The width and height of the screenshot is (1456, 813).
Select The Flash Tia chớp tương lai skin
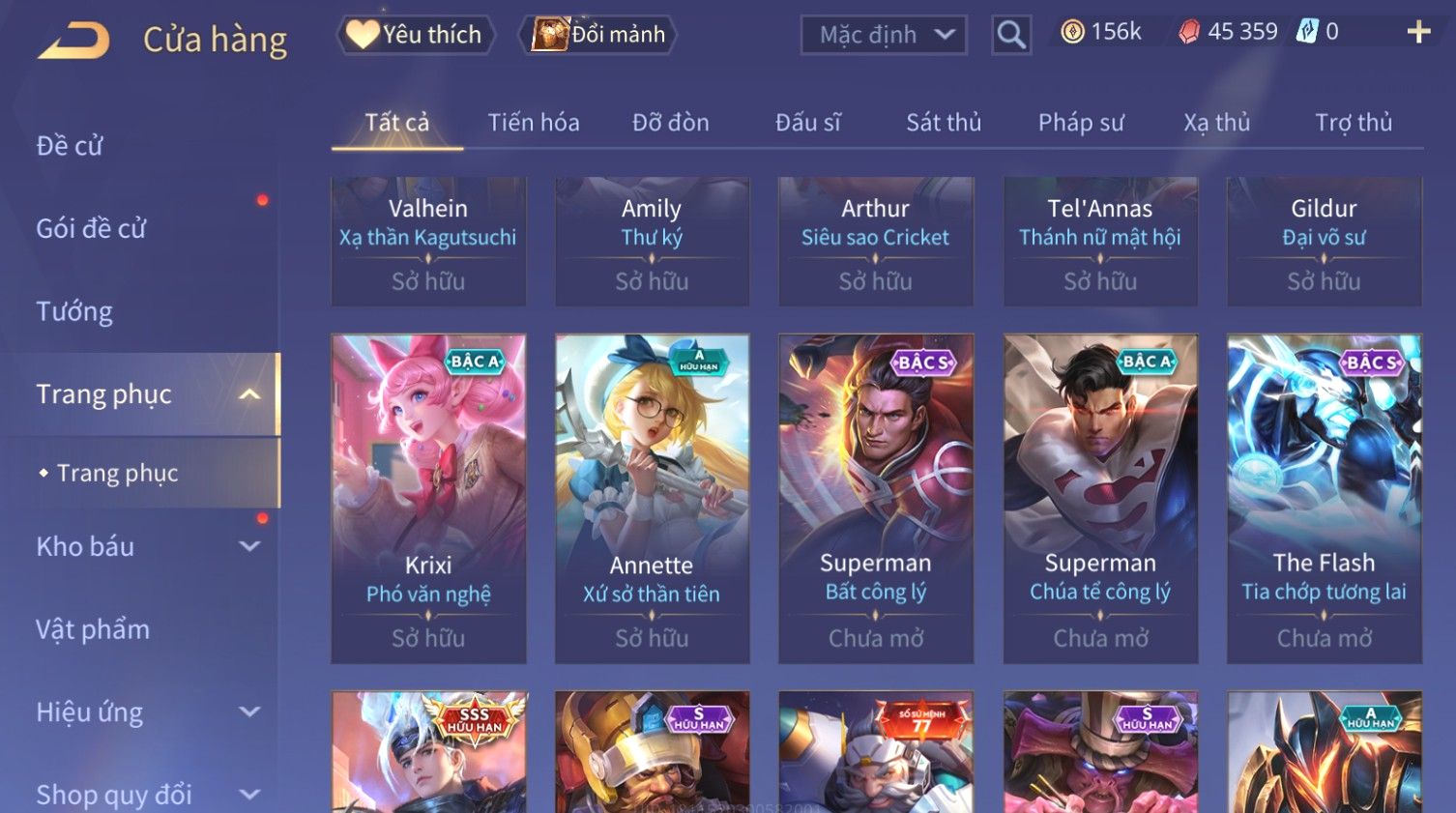1324,499
